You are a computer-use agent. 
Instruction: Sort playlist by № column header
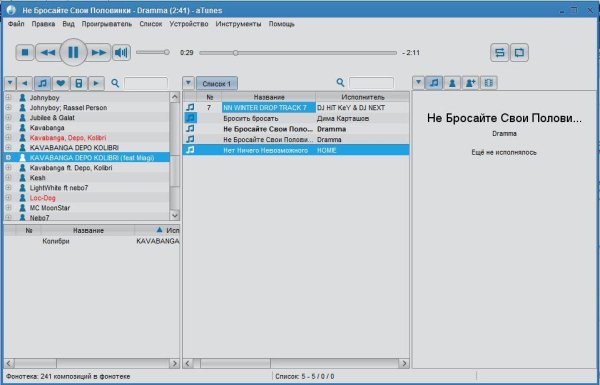tap(209, 97)
